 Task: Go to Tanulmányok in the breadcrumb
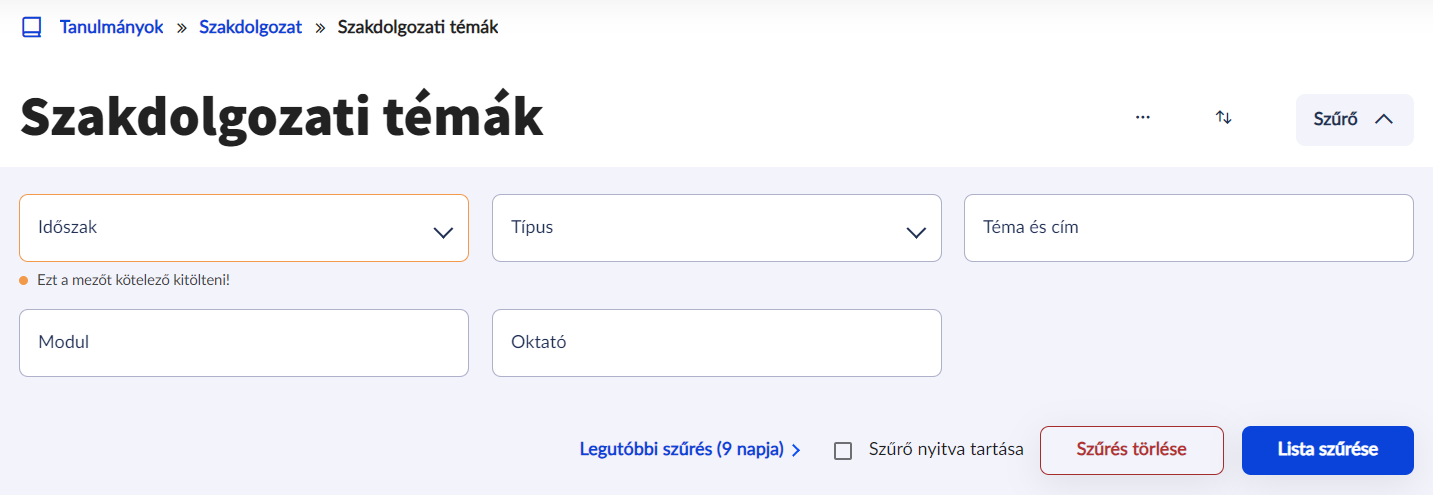tap(111, 27)
